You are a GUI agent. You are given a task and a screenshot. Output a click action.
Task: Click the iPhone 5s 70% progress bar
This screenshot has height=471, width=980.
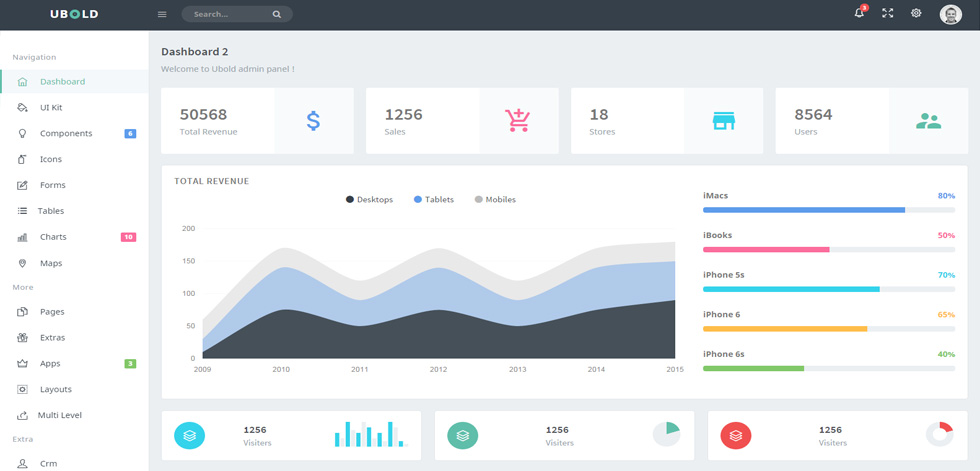[x=829, y=289]
